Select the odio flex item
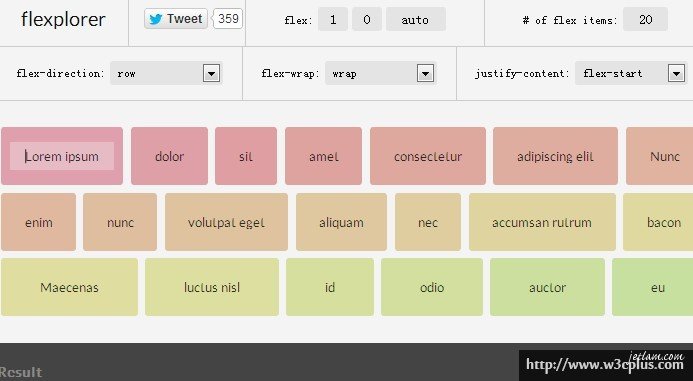 (432, 287)
